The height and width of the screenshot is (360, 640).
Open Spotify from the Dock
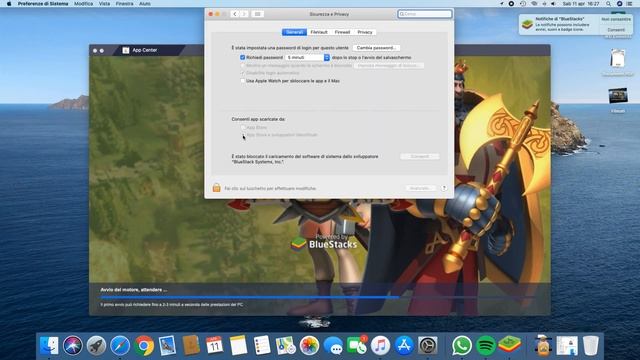[x=485, y=346]
